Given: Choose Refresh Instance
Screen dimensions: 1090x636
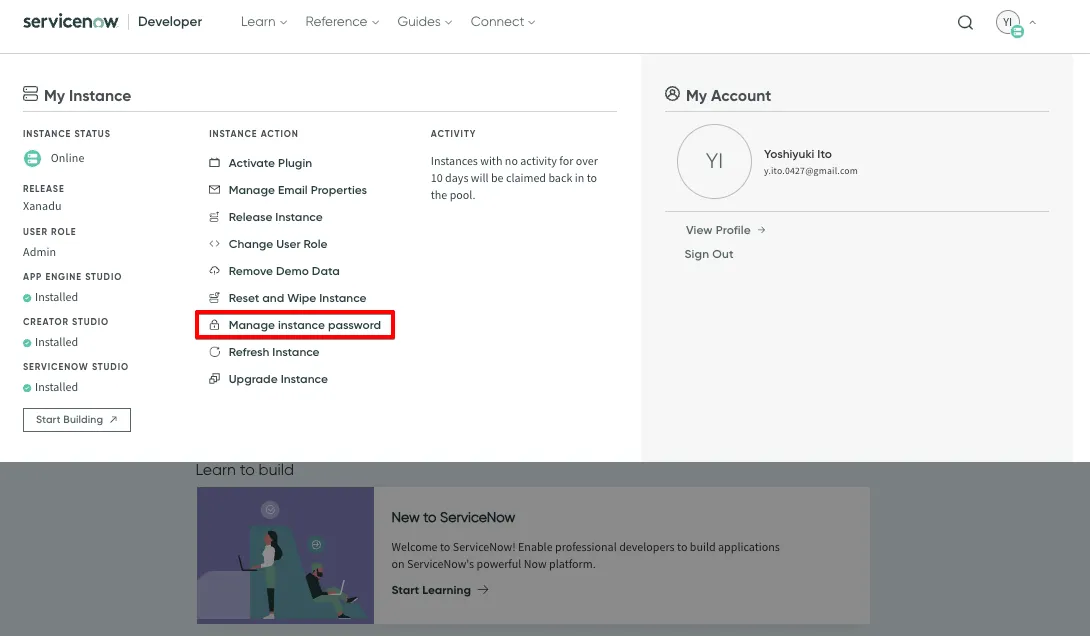Looking at the screenshot, I should 274,352.
